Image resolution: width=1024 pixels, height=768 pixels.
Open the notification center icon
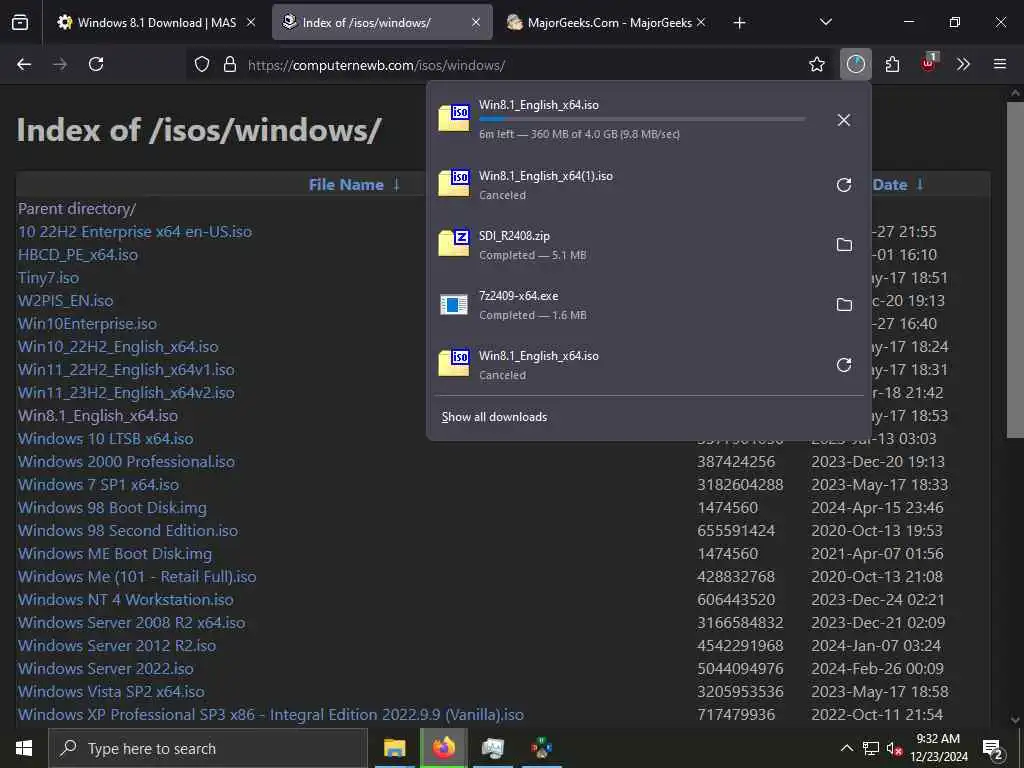(993, 749)
